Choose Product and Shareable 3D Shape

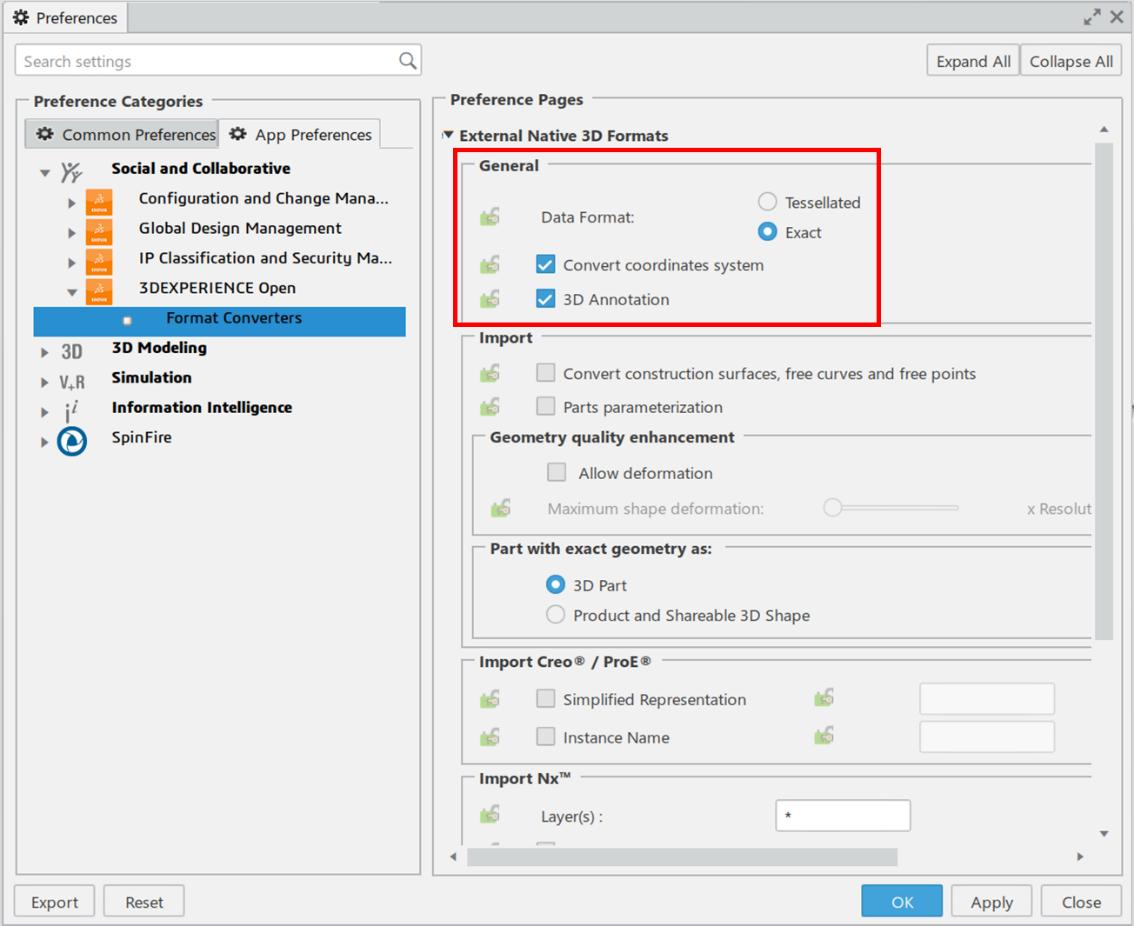(555, 614)
